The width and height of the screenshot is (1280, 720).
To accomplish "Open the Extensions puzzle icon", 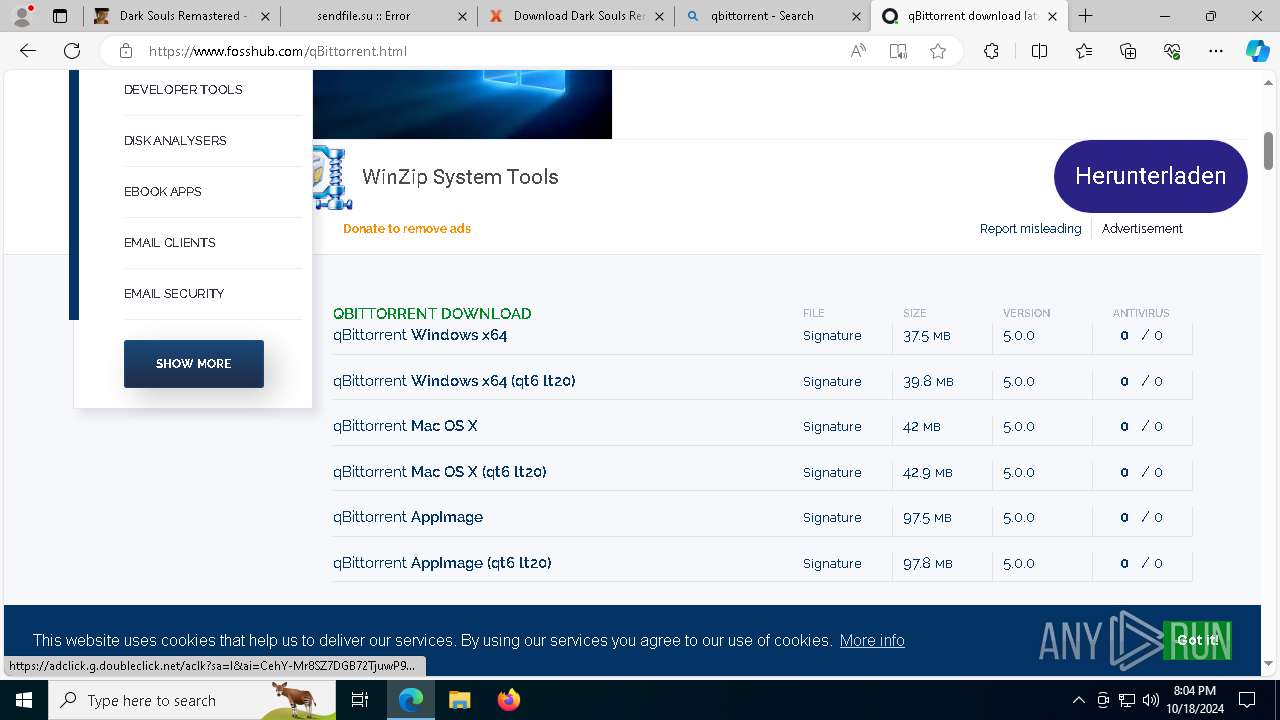I will coord(991,51).
